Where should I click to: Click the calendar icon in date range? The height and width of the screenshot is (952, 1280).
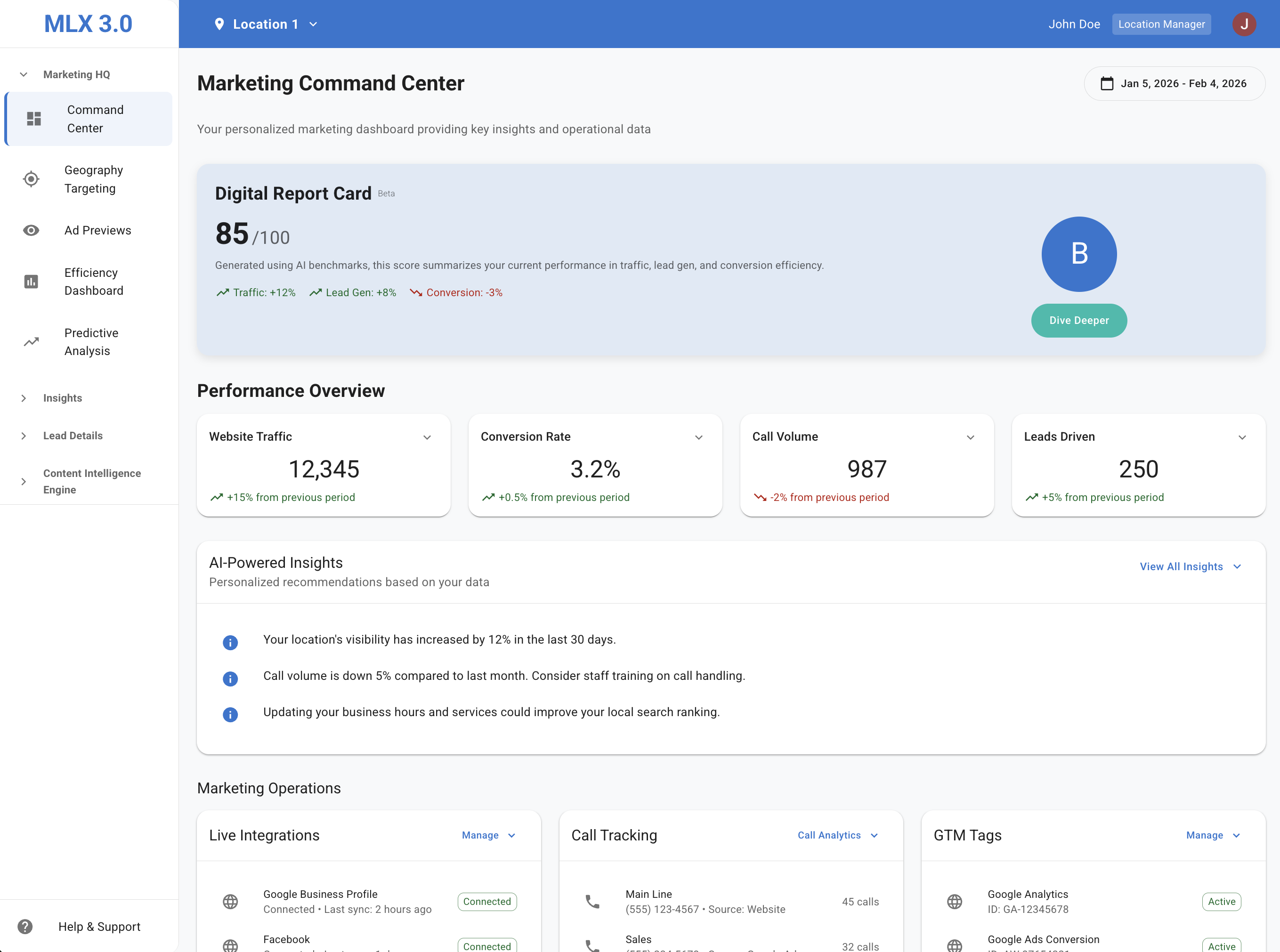click(1107, 83)
